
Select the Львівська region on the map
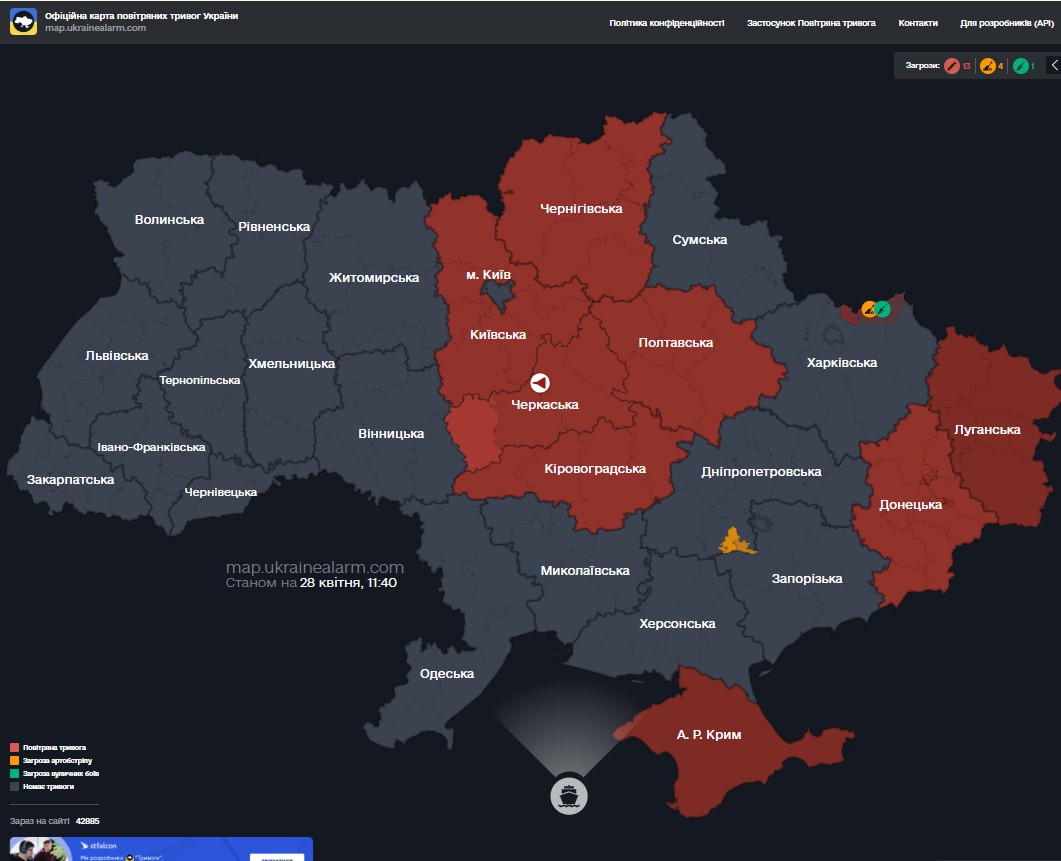pos(116,355)
